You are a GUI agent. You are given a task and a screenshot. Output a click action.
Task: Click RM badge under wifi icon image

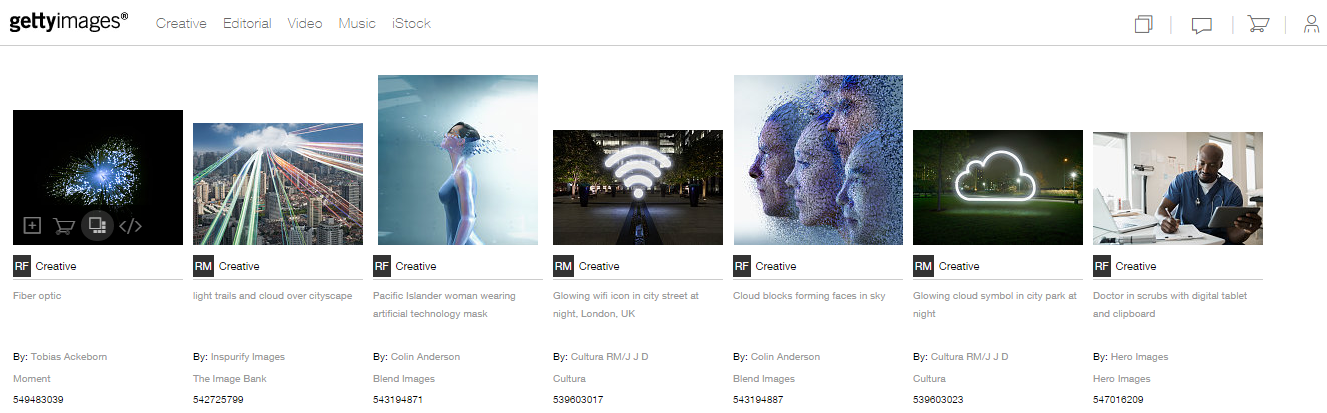point(562,266)
